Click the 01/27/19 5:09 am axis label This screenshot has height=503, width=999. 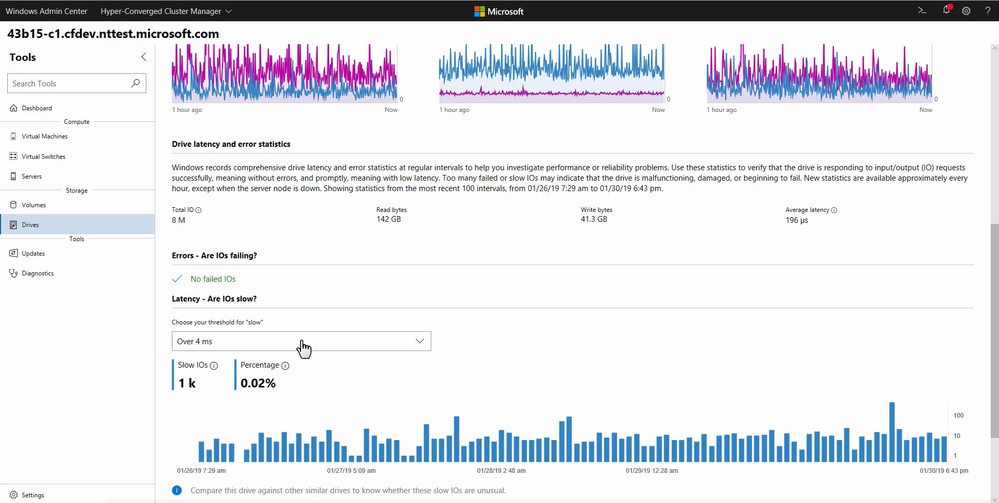coord(351,471)
